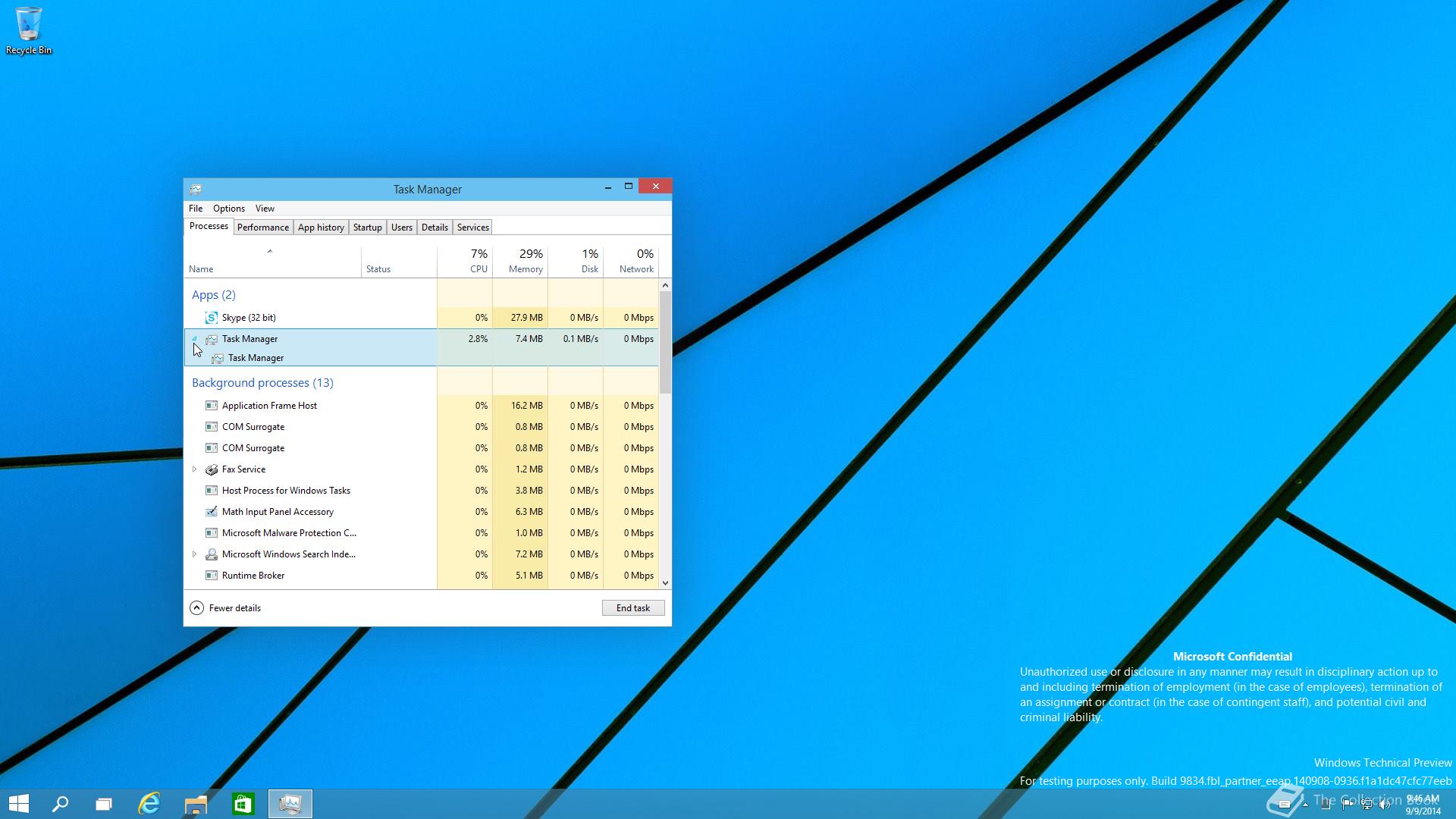Viewport: 1456px width, 819px height.
Task: Click the Microsoft Malware Protection icon
Action: pos(212,533)
